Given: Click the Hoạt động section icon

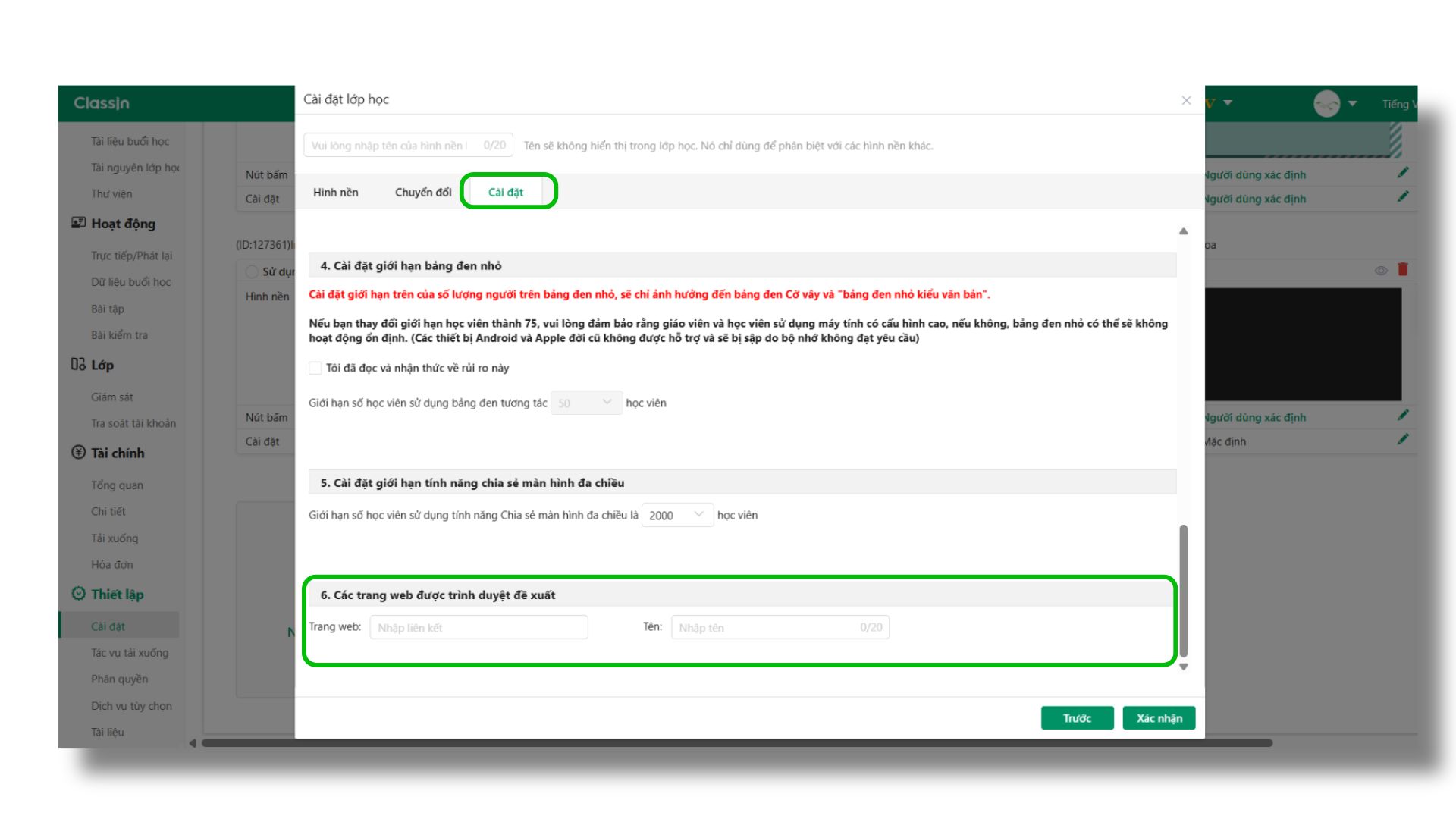Looking at the screenshot, I should [78, 223].
